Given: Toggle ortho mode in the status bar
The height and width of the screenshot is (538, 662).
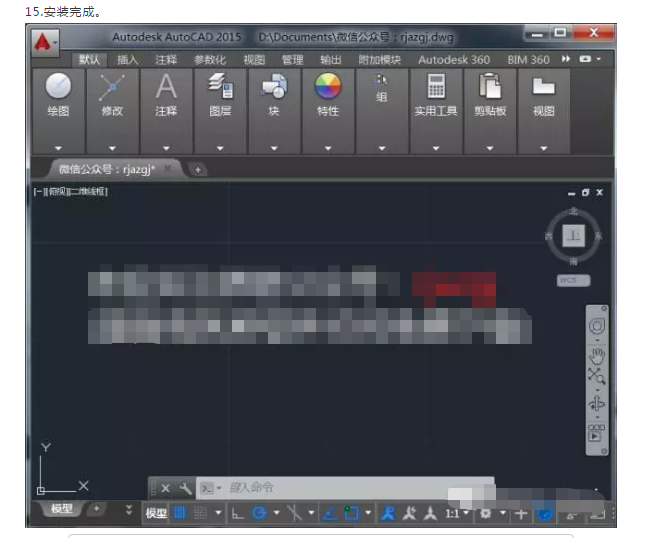Looking at the screenshot, I should [237, 513].
